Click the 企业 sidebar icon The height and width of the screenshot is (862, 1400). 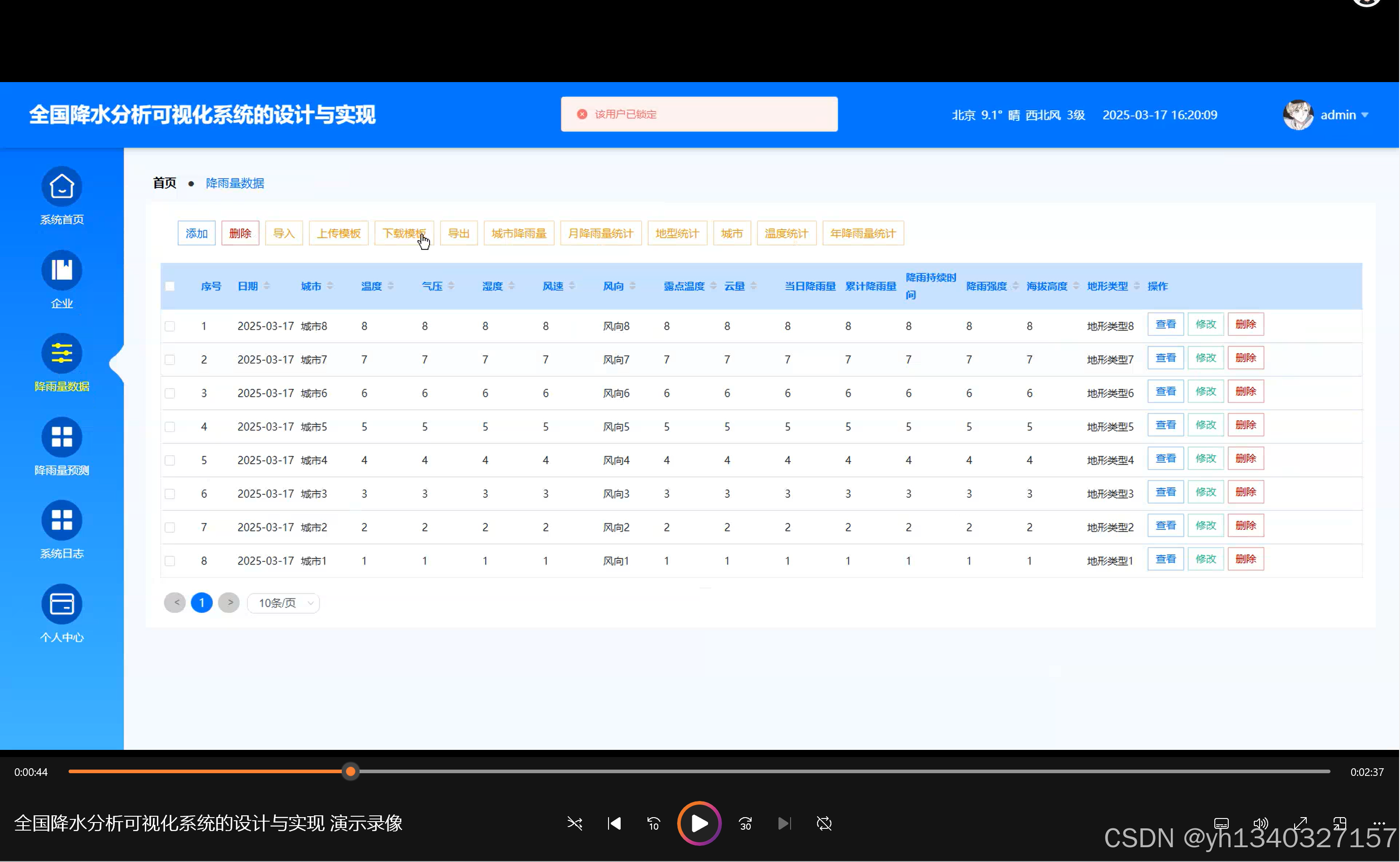tap(61, 270)
